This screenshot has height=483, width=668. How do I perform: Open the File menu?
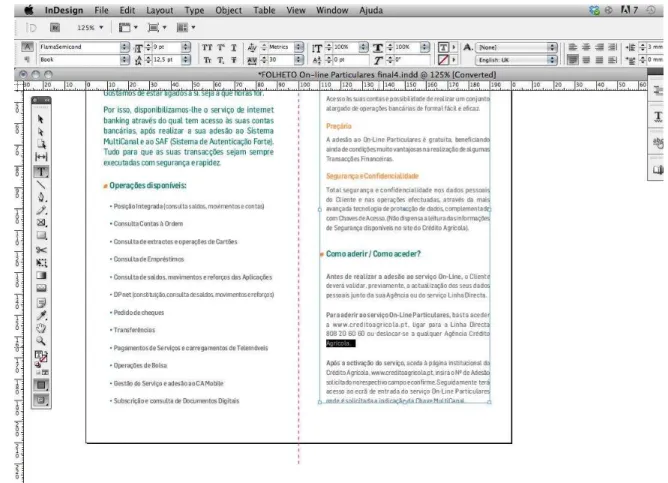(x=101, y=10)
